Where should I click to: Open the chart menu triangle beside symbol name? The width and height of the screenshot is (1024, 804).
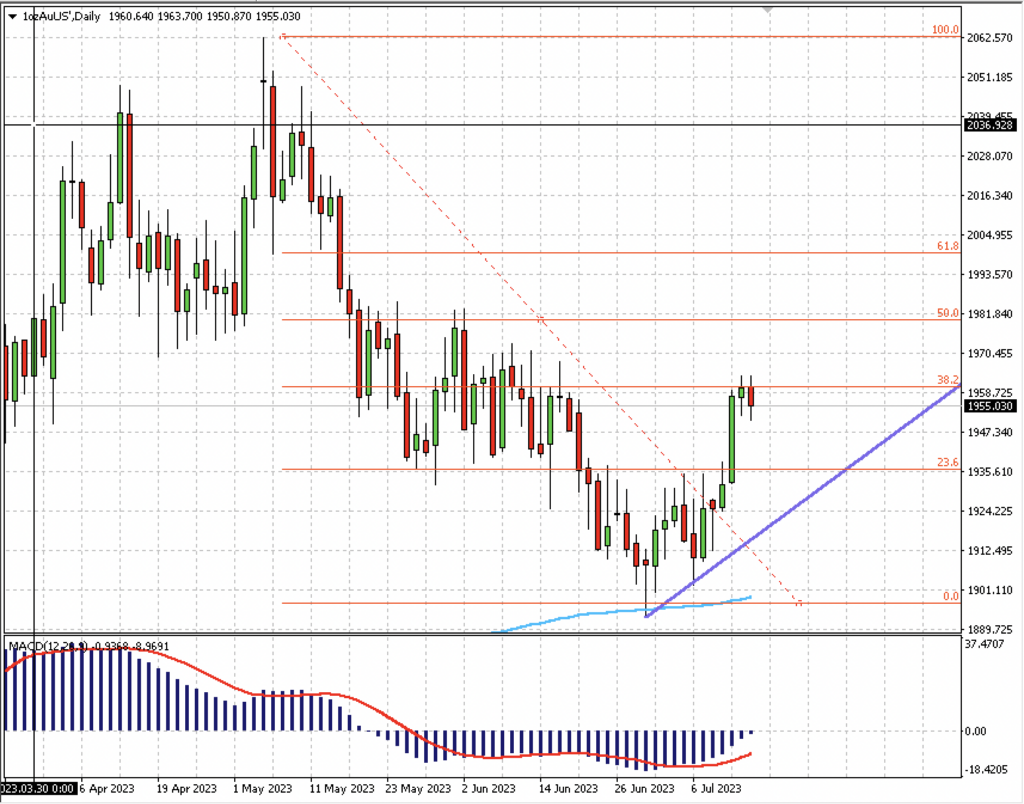[12, 17]
